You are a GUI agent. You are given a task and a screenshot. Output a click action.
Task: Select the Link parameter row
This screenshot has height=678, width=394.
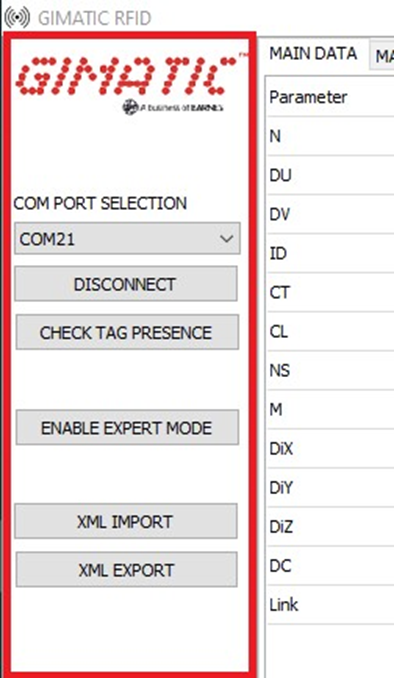(x=330, y=604)
